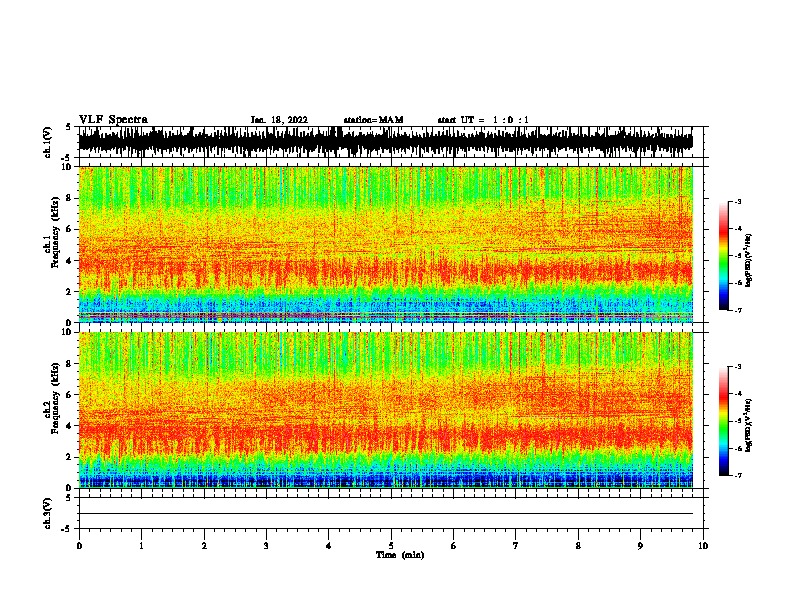Click the ch.1 color bar label "-7"
The height and width of the screenshot is (612, 792).
point(737,310)
